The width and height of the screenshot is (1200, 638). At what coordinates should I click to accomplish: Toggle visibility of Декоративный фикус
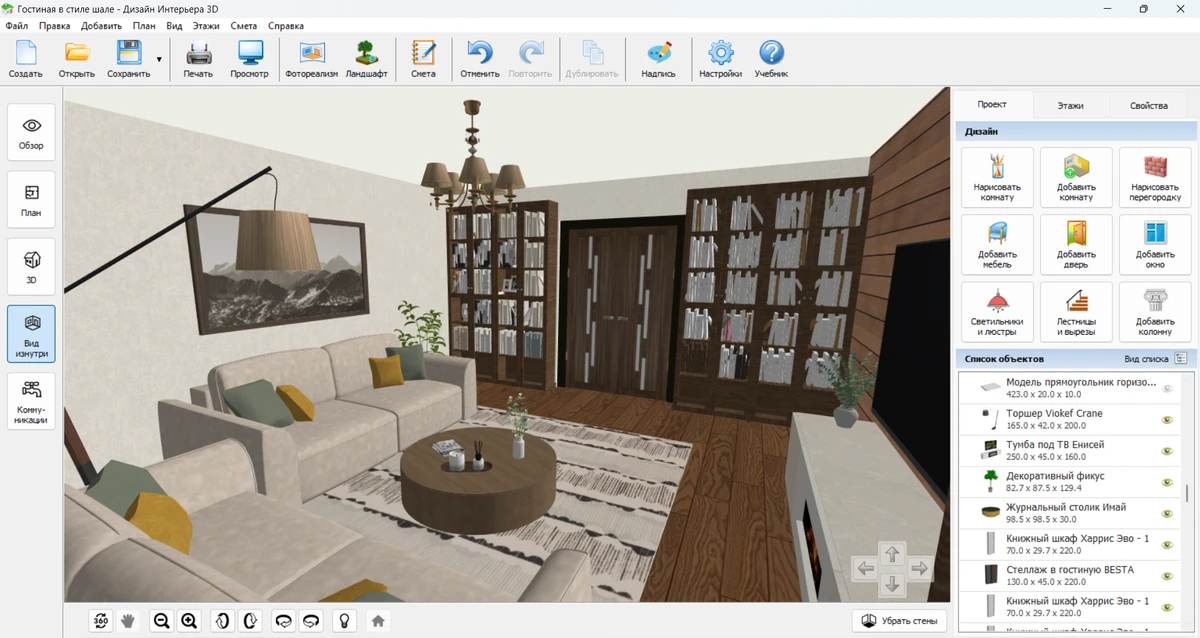point(1166,483)
